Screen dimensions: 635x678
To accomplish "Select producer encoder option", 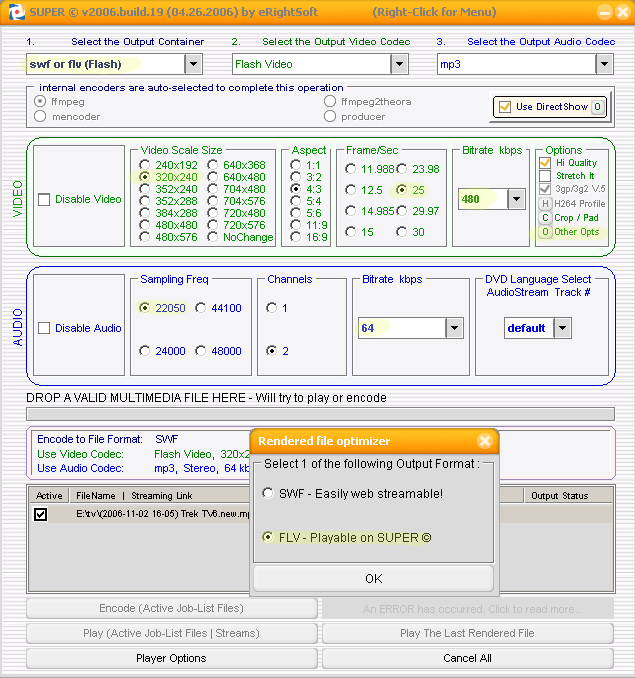I will pos(330,116).
